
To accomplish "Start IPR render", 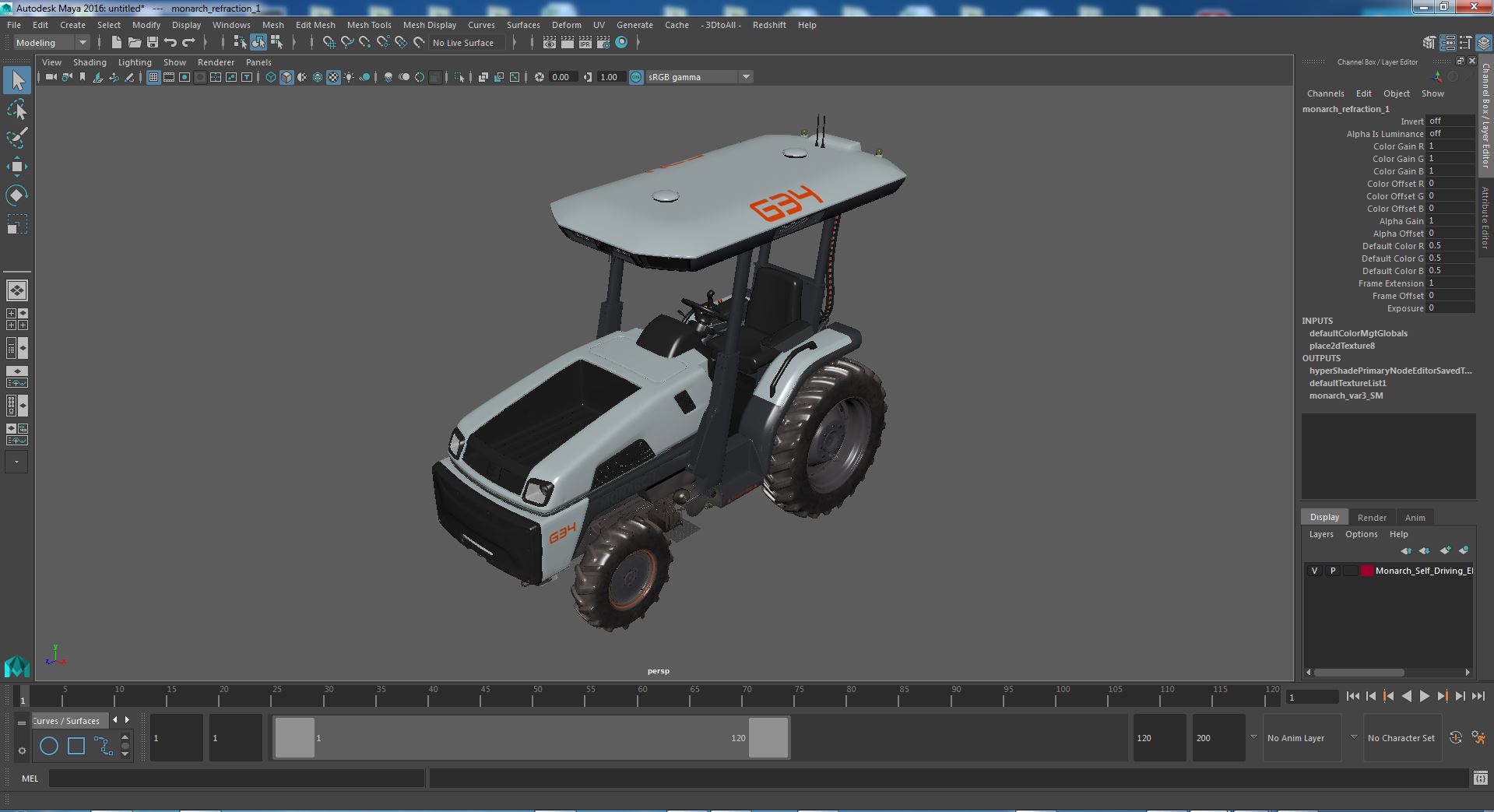I will point(585,43).
